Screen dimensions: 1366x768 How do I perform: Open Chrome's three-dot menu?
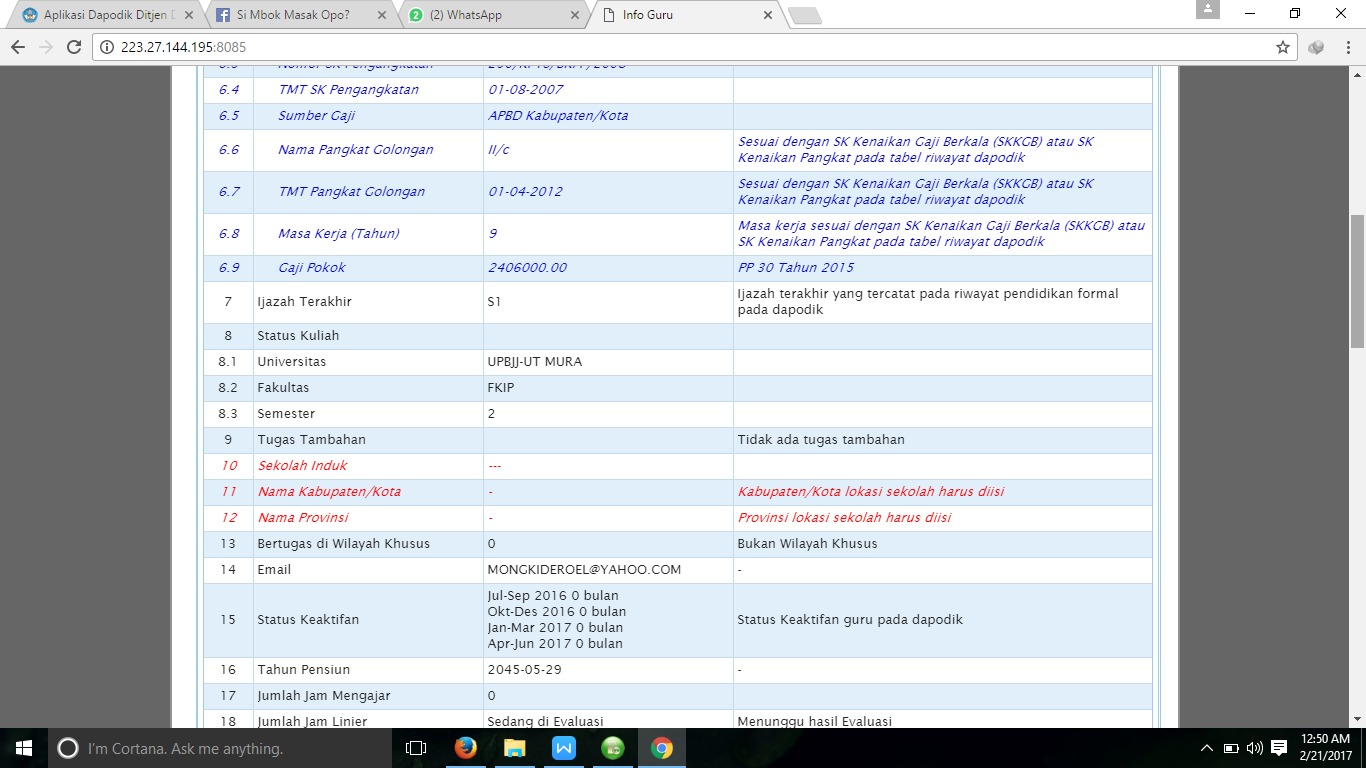click(1347, 47)
